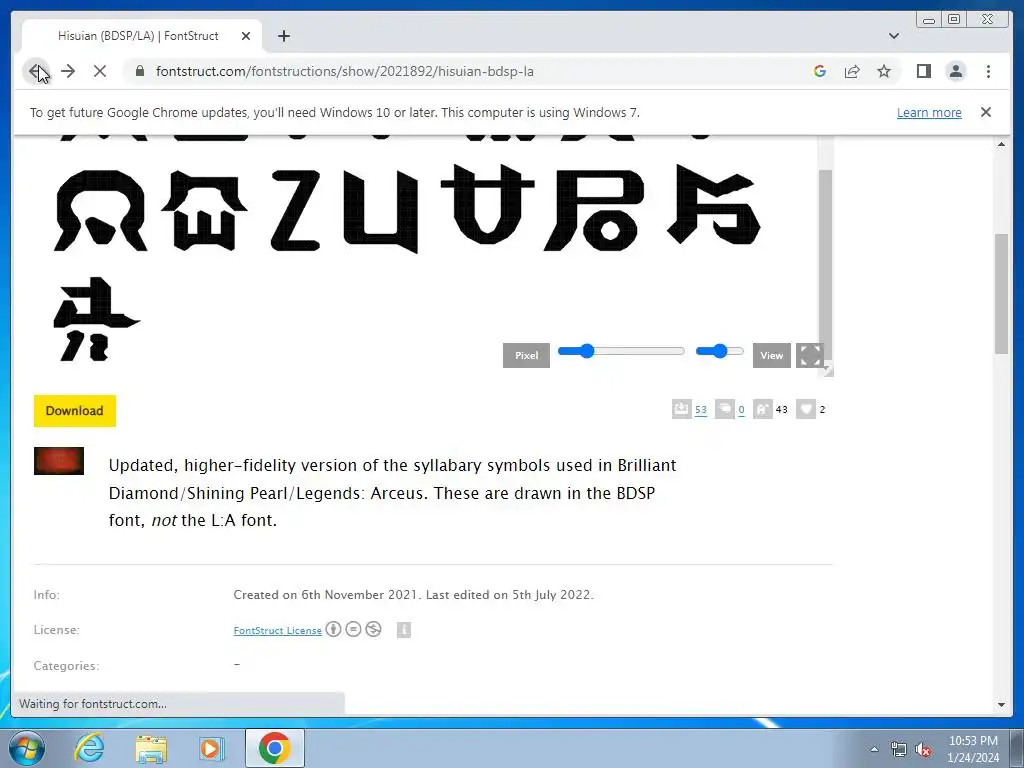The image size is (1024, 768).
Task: Click the yellow Download button
Action: click(x=74, y=411)
